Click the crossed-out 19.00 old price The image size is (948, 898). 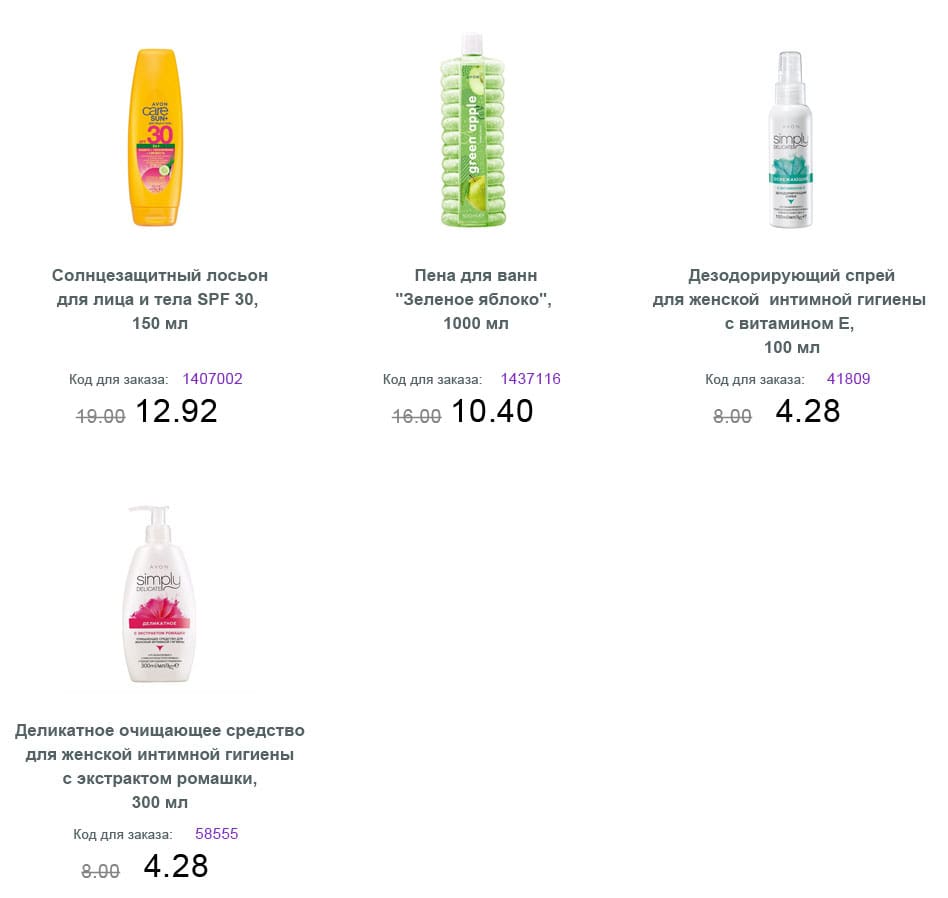click(x=100, y=416)
